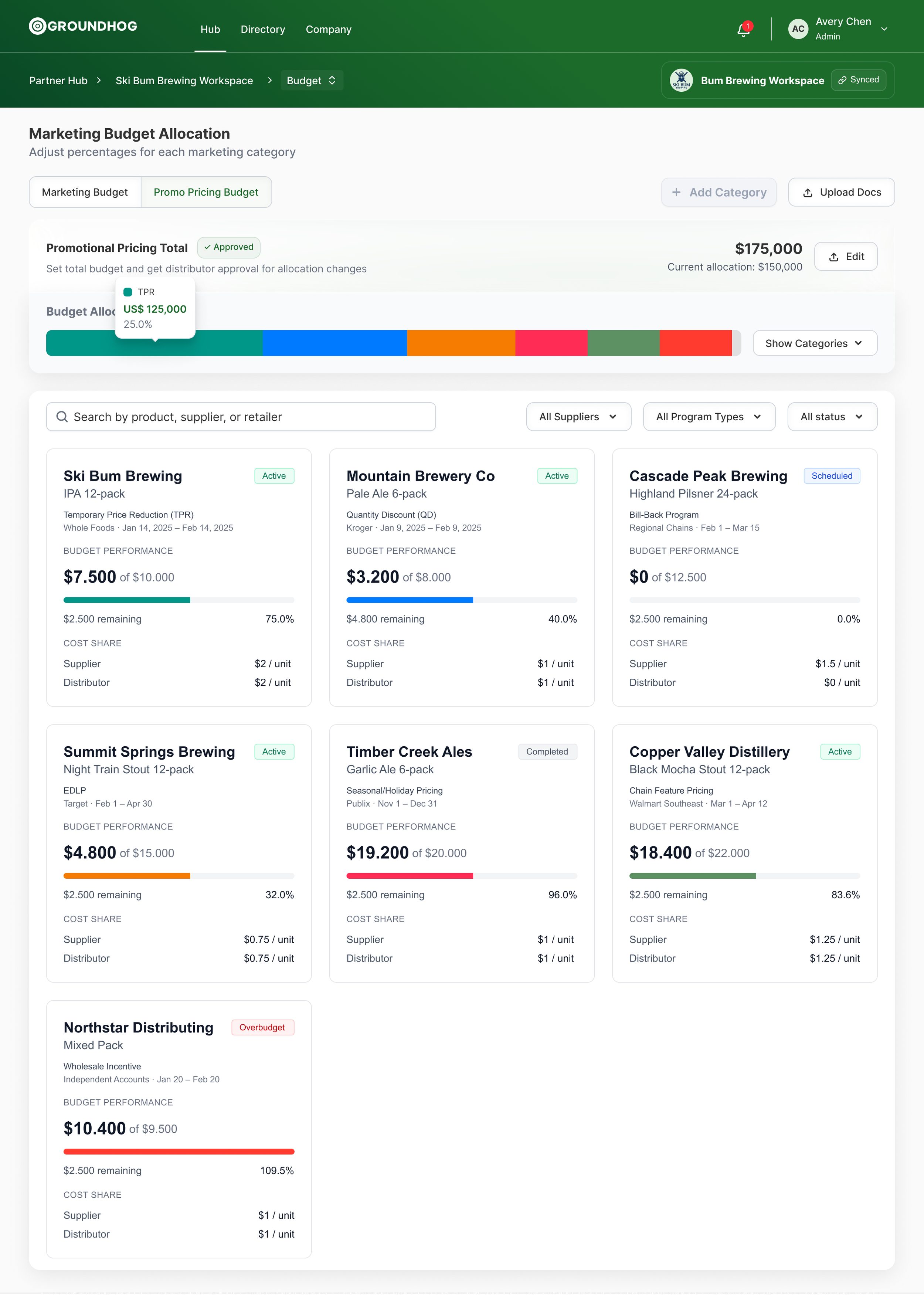Image resolution: width=924 pixels, height=1299 pixels.
Task: Expand the Avery Chen account menu
Action: pyautogui.click(x=884, y=29)
